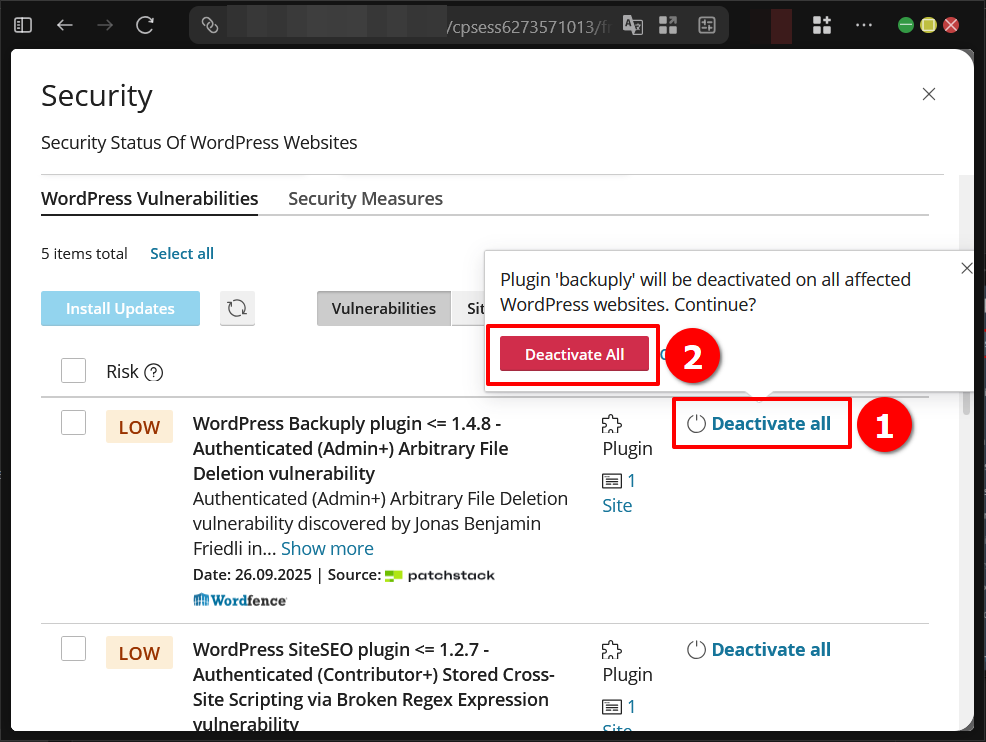Click the Select all link
Viewport: 986px width, 742px height.
(x=182, y=253)
